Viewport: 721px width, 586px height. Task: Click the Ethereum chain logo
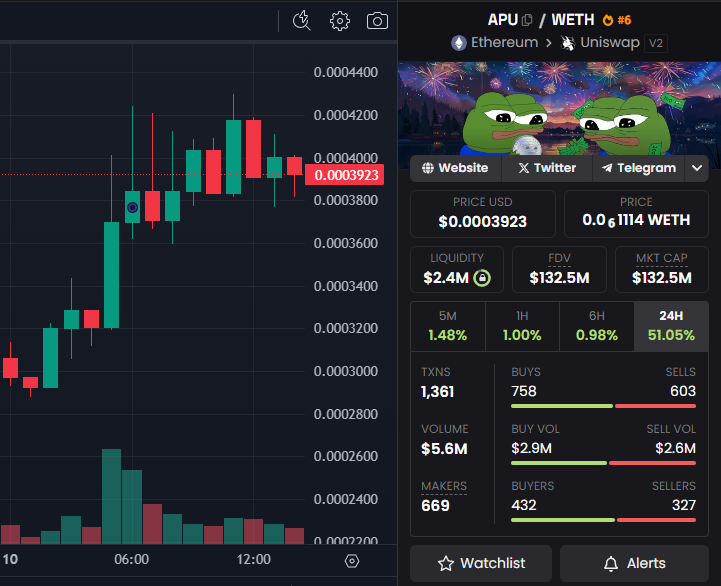[x=458, y=43]
